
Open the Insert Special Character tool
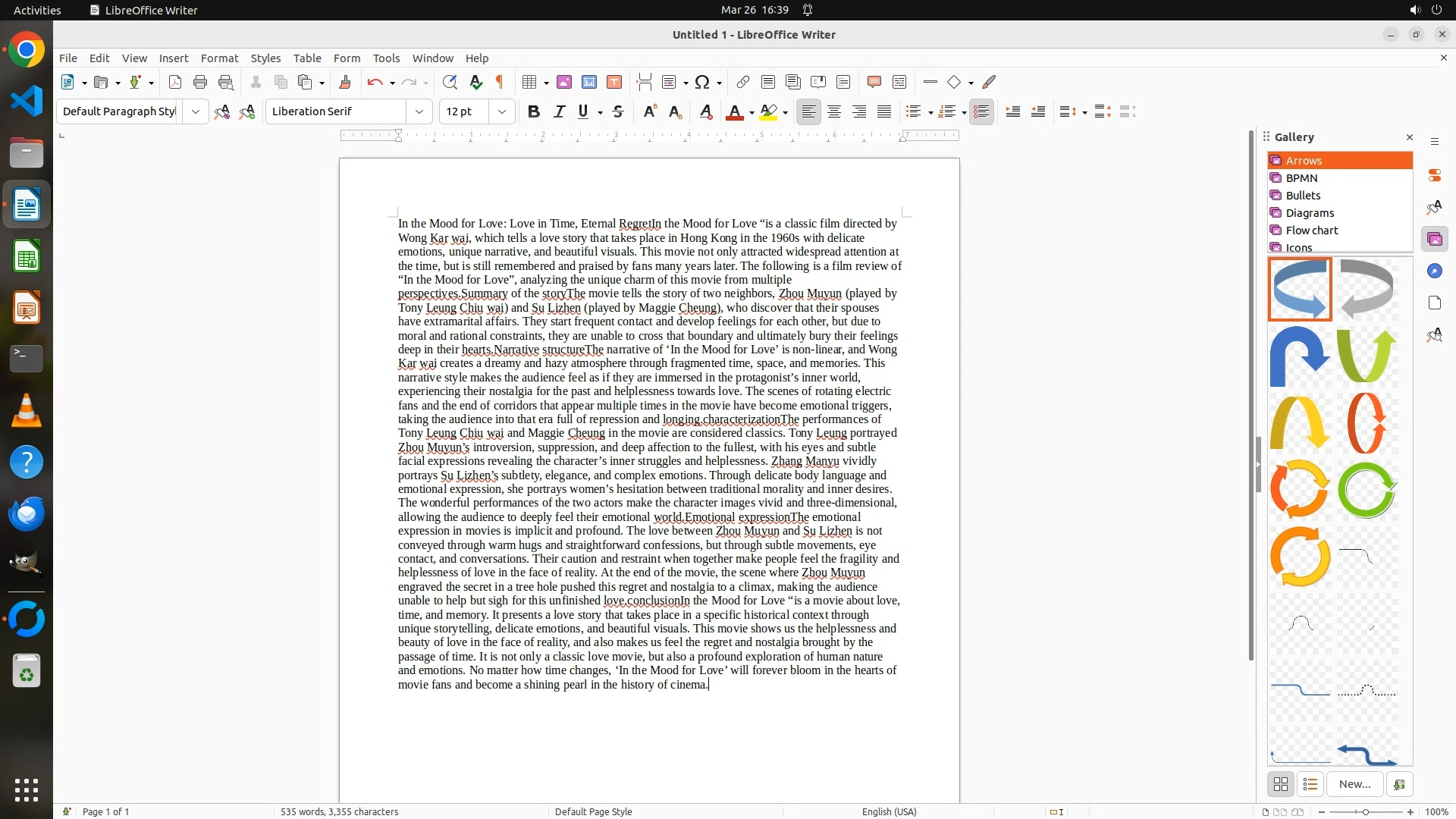coord(702,82)
